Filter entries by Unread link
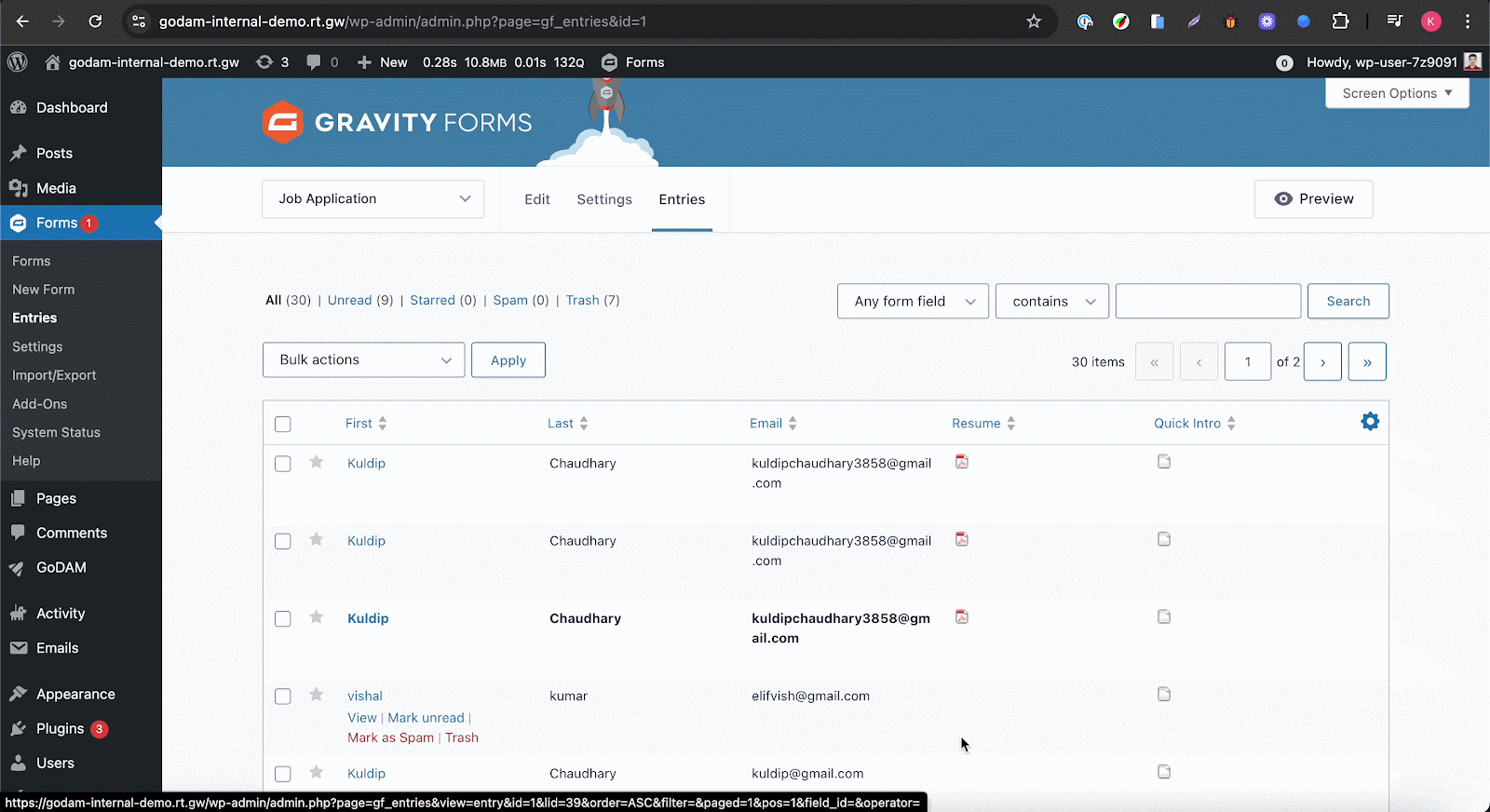 tap(349, 300)
